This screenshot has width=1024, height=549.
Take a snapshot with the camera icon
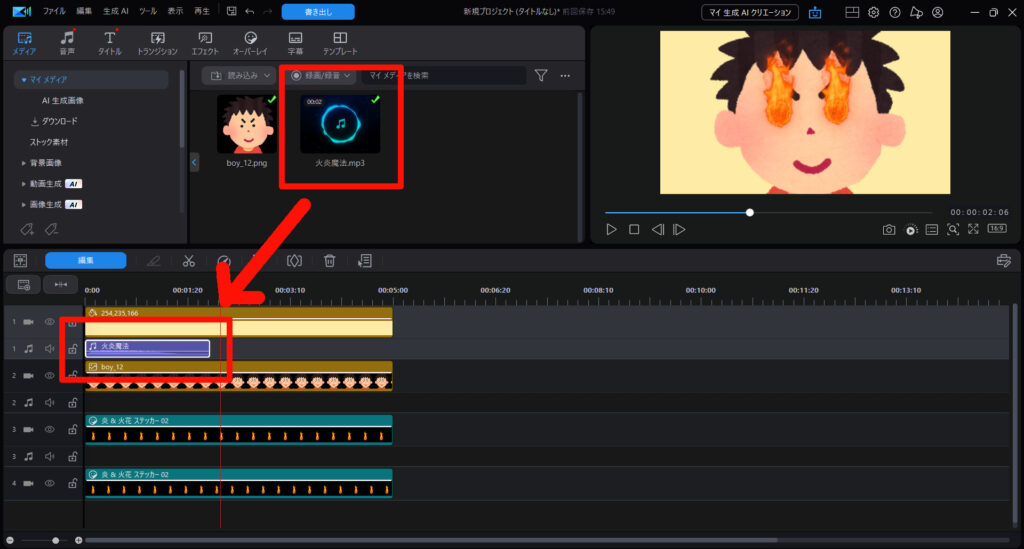888,230
